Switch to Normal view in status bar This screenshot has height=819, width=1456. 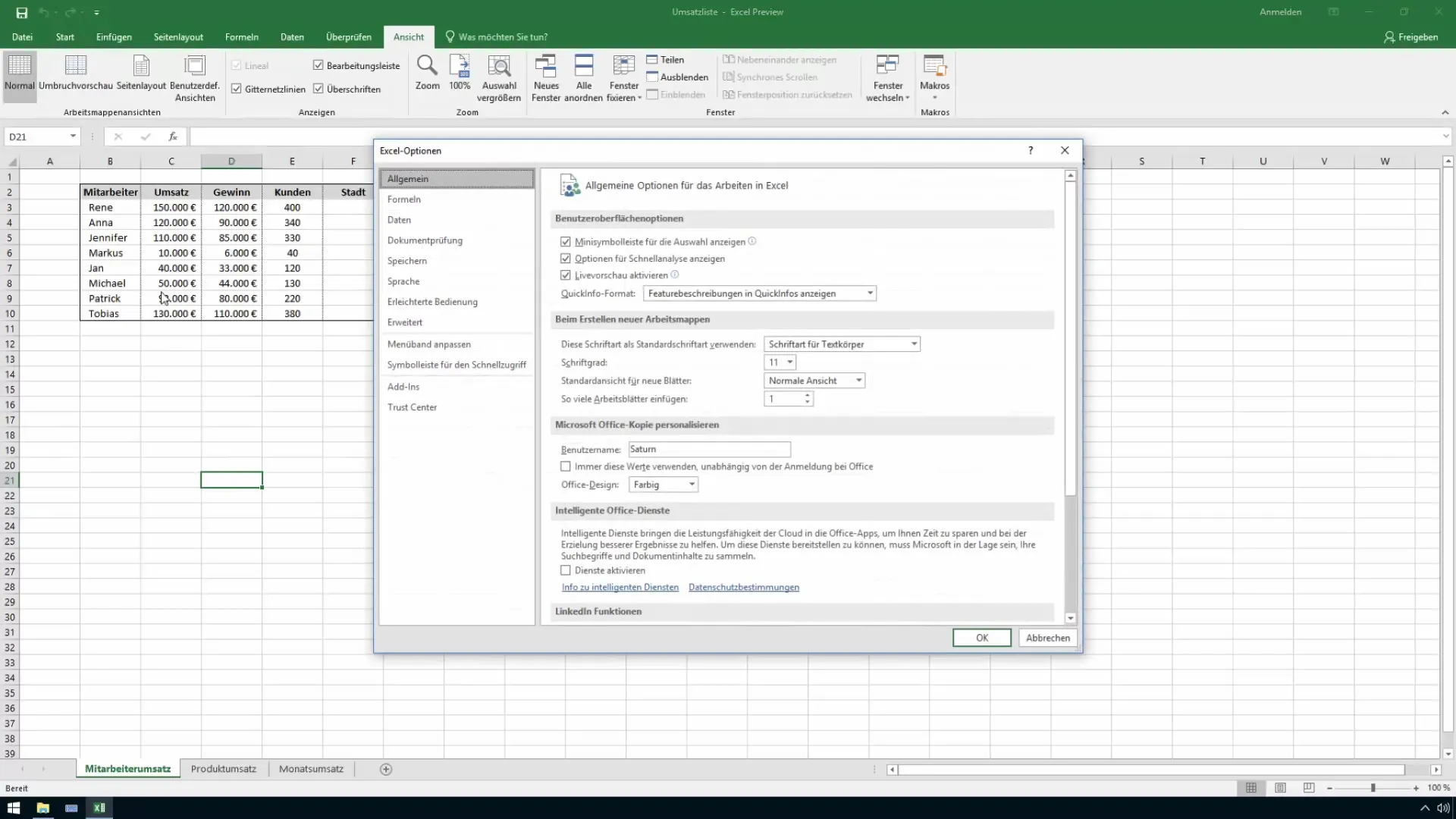click(x=1251, y=789)
